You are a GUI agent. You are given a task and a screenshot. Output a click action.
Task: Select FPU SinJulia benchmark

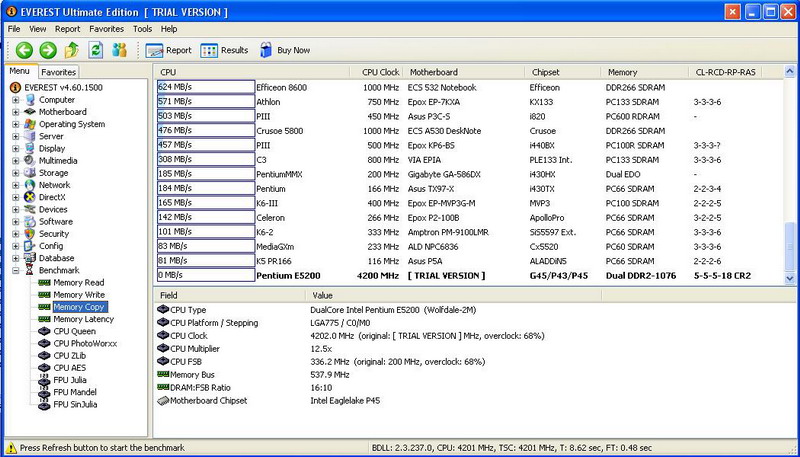click(75, 404)
